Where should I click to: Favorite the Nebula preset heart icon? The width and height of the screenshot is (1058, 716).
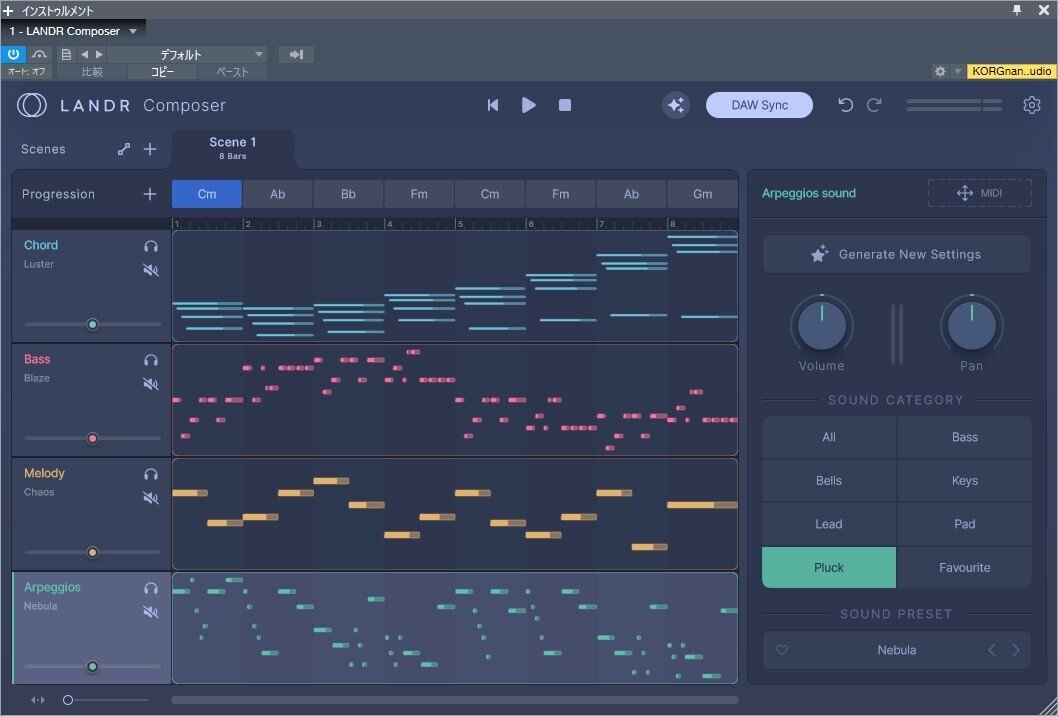(x=782, y=650)
